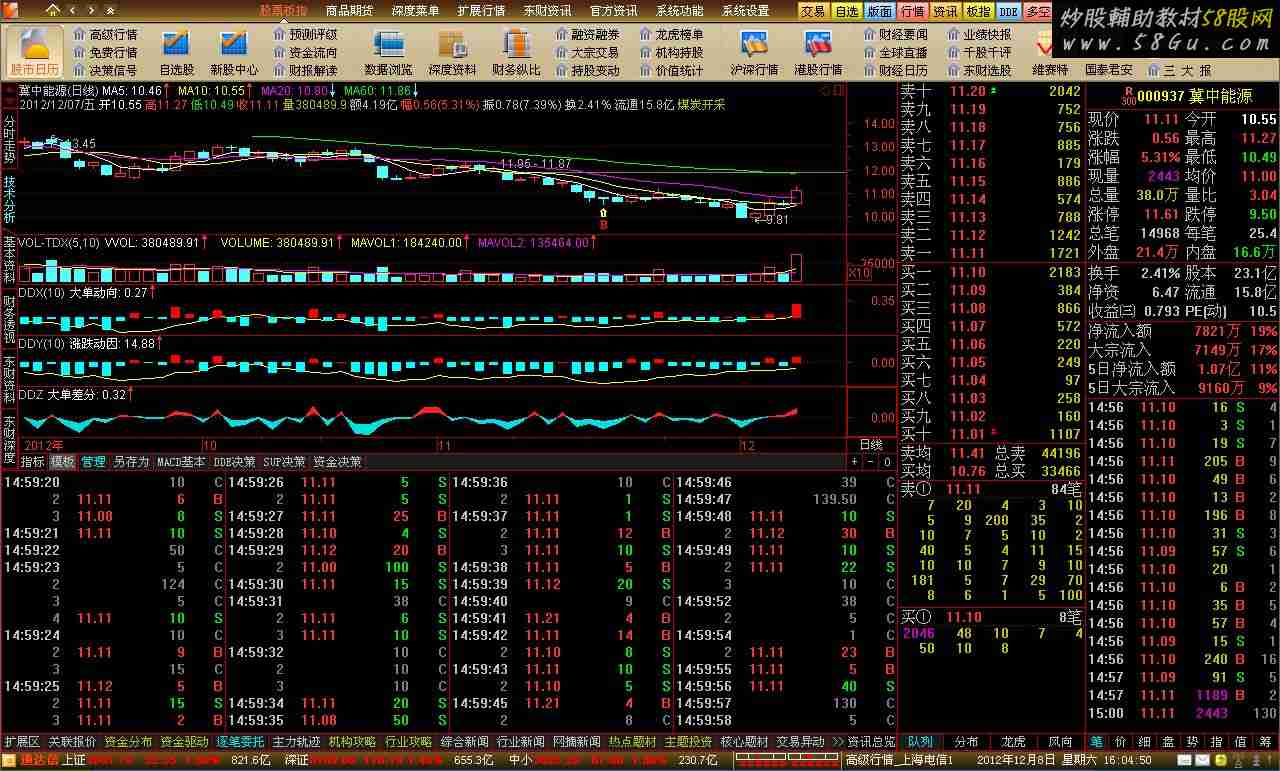Click 技术分析 in left sidebar
The height and width of the screenshot is (771, 1280).
point(9,199)
